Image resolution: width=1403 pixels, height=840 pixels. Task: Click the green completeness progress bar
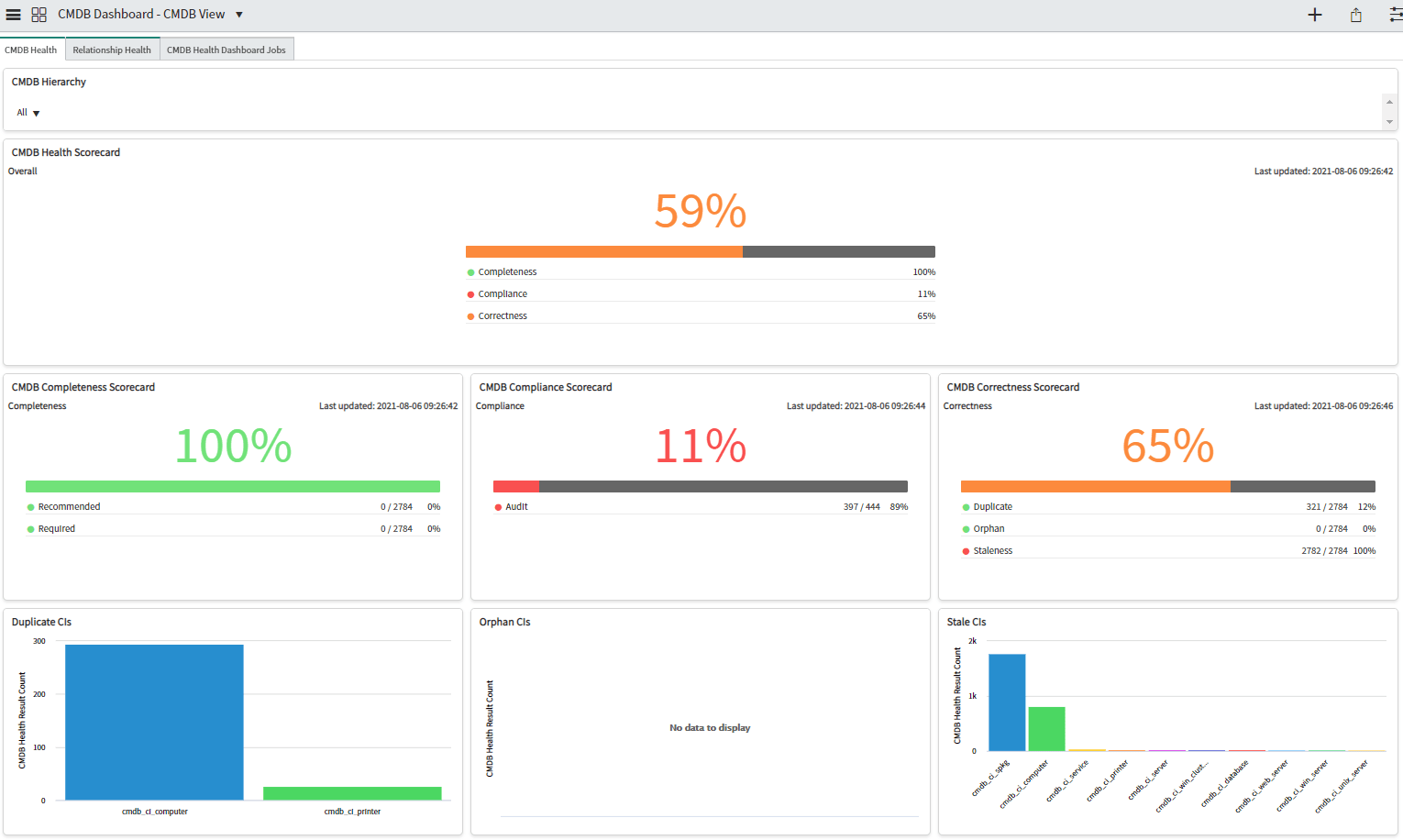click(x=233, y=486)
